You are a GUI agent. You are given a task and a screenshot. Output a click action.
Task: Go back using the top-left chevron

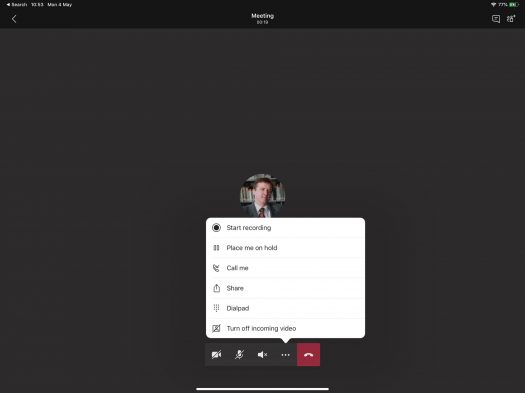(x=14, y=19)
